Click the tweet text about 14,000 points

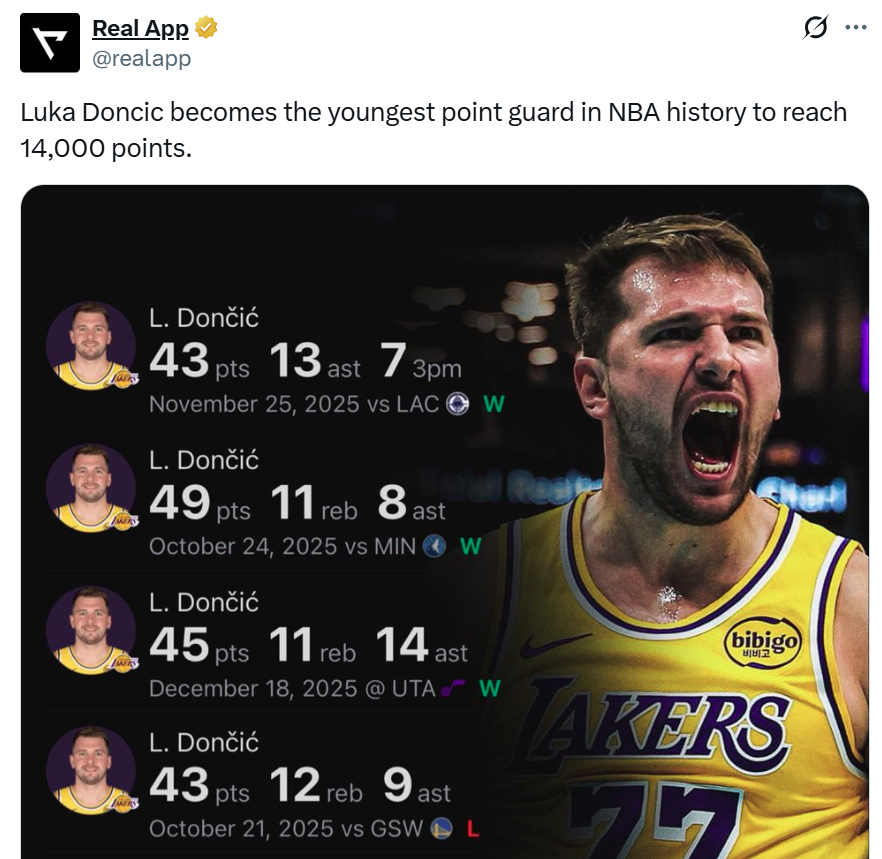pyautogui.click(x=433, y=130)
